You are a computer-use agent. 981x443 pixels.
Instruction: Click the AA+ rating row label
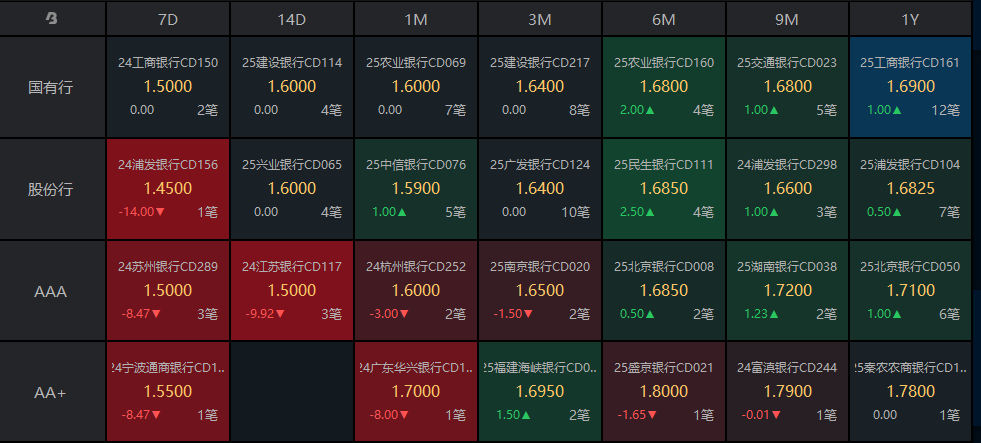53,392
